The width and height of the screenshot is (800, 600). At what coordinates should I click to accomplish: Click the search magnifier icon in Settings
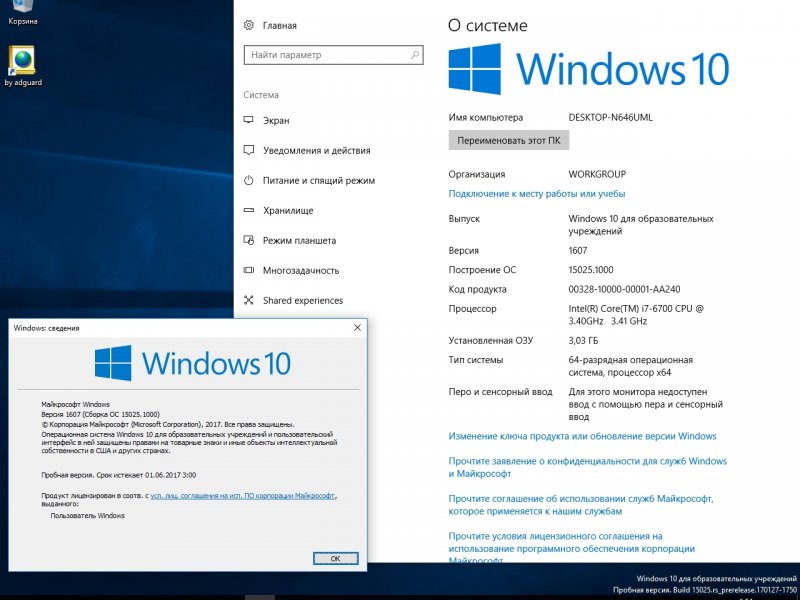tap(415, 55)
